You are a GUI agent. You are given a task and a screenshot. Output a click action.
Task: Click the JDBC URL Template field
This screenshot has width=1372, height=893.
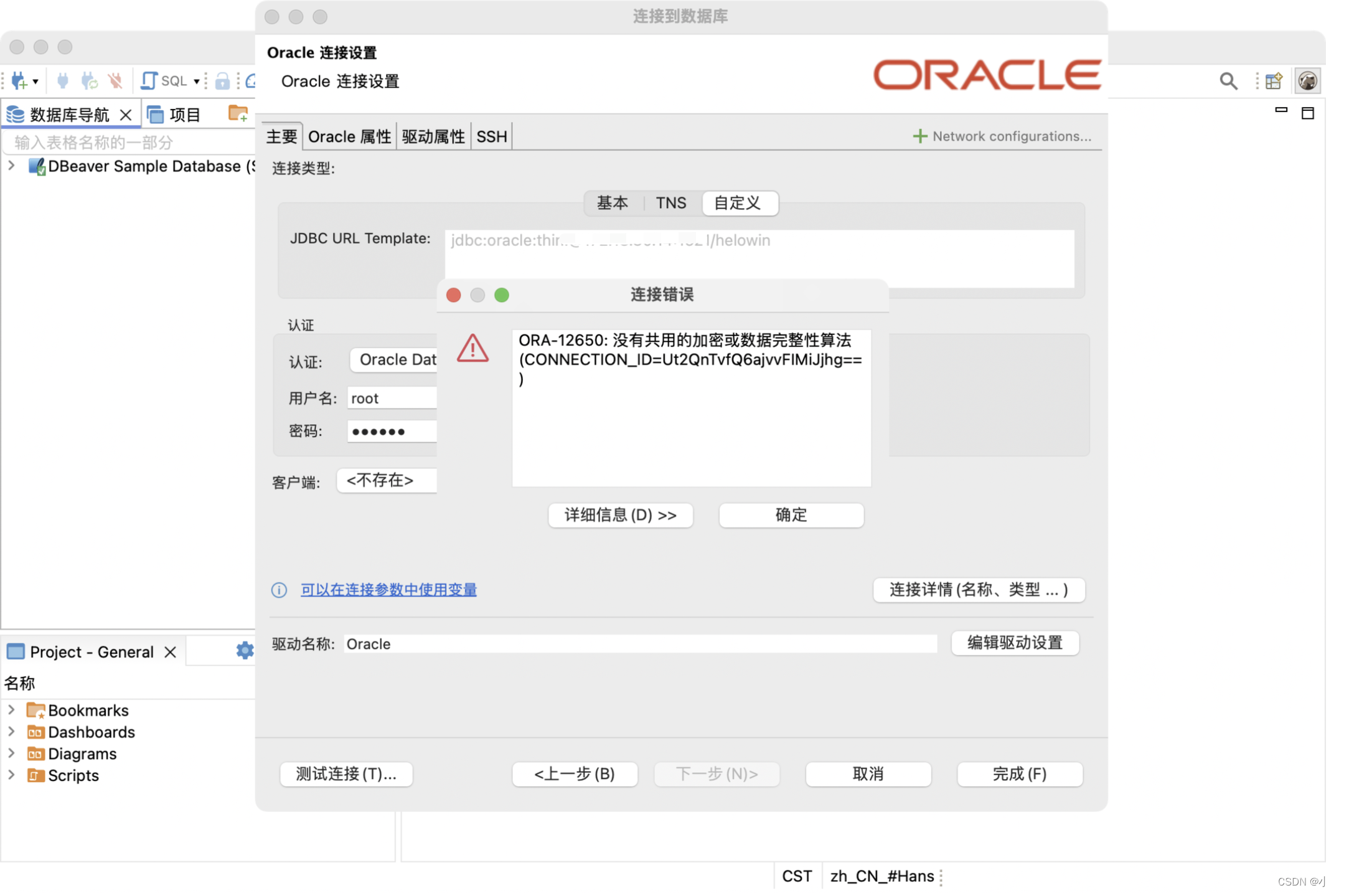759,258
